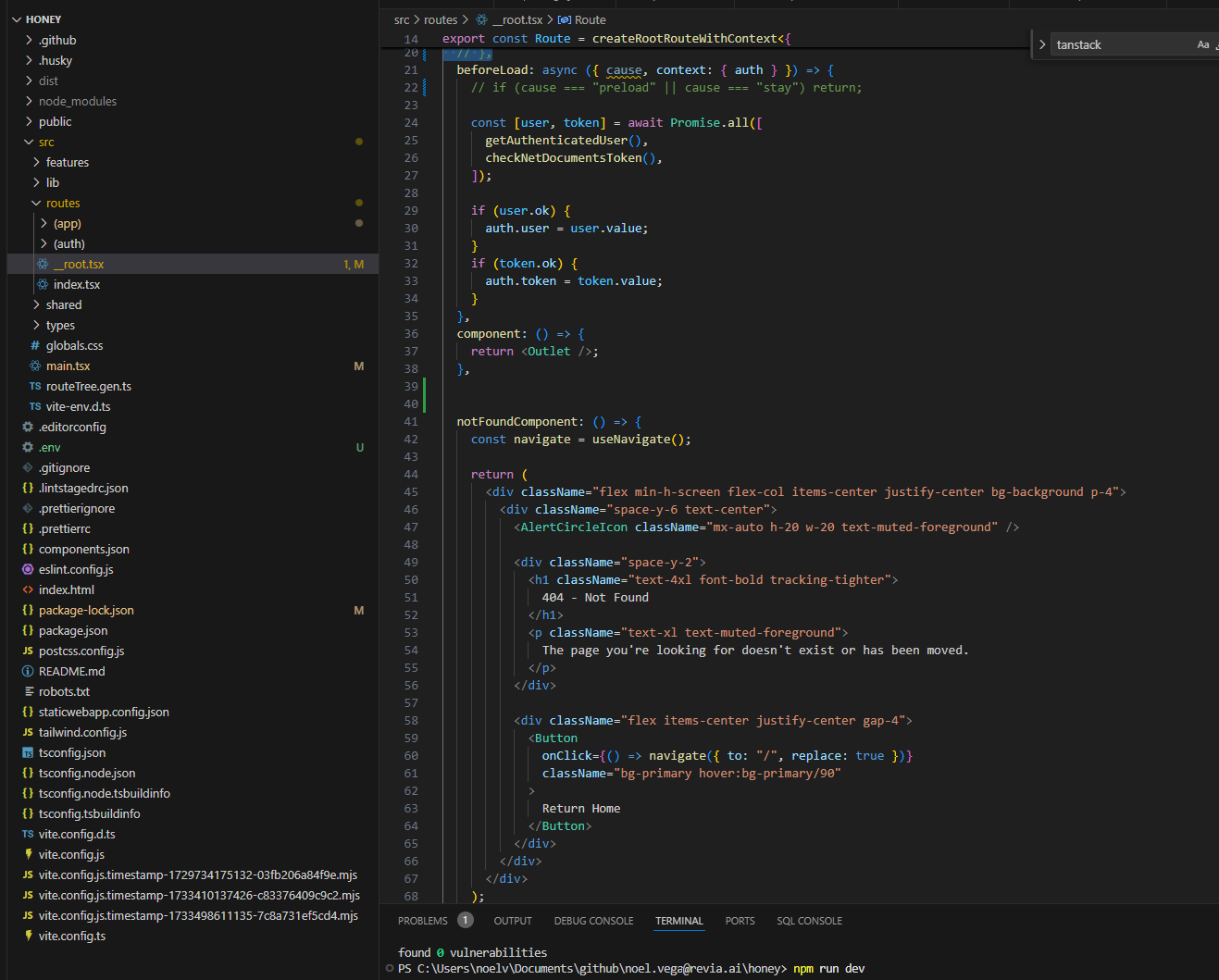1219x980 pixels.
Task: Click the gear icon of .editorconfig
Action: [x=28, y=427]
